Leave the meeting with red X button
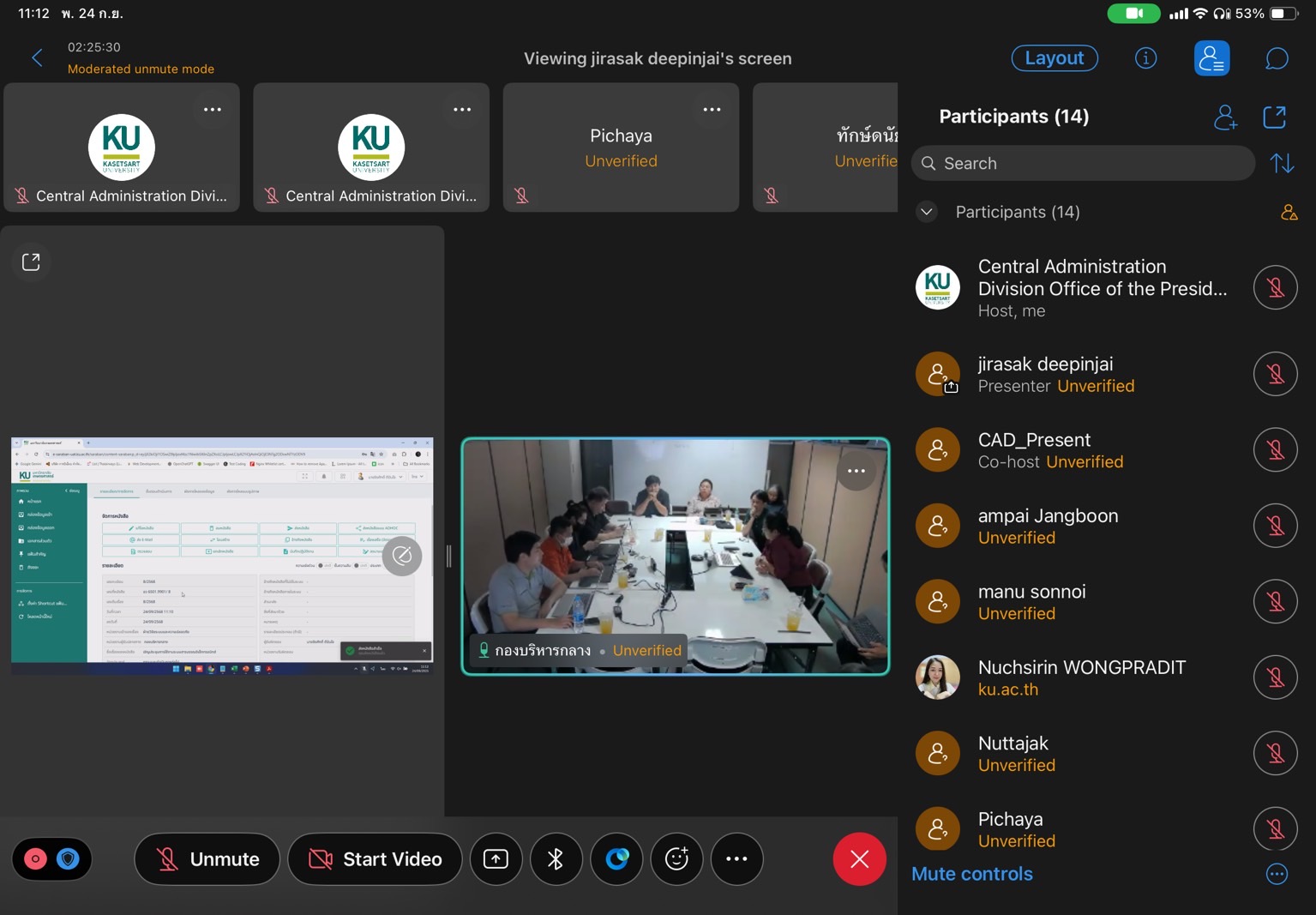The image size is (1316, 915). (859, 858)
